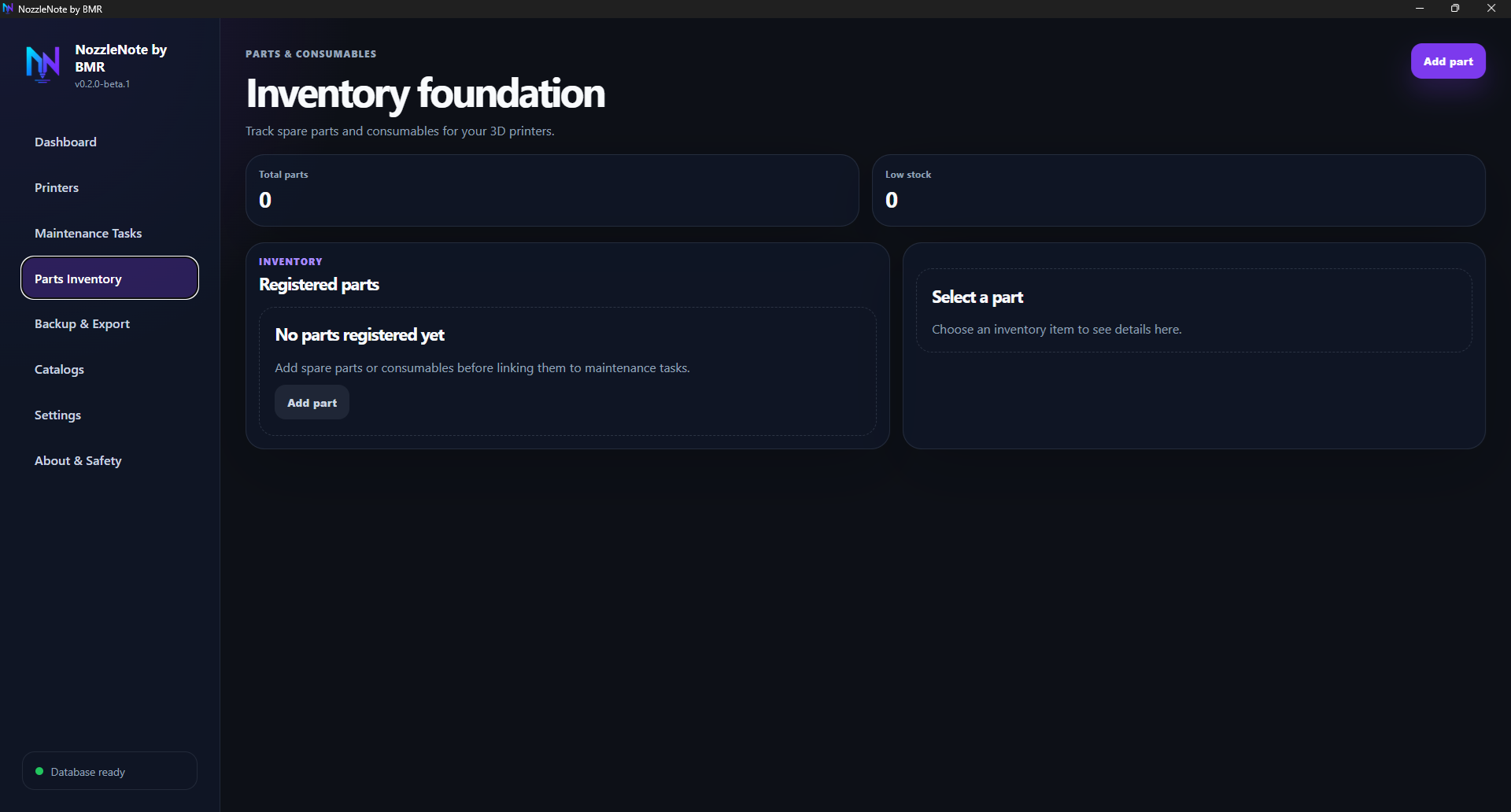The width and height of the screenshot is (1511, 812).
Task: Click 'Track spare parts and consumables' subtitle
Action: 400,131
